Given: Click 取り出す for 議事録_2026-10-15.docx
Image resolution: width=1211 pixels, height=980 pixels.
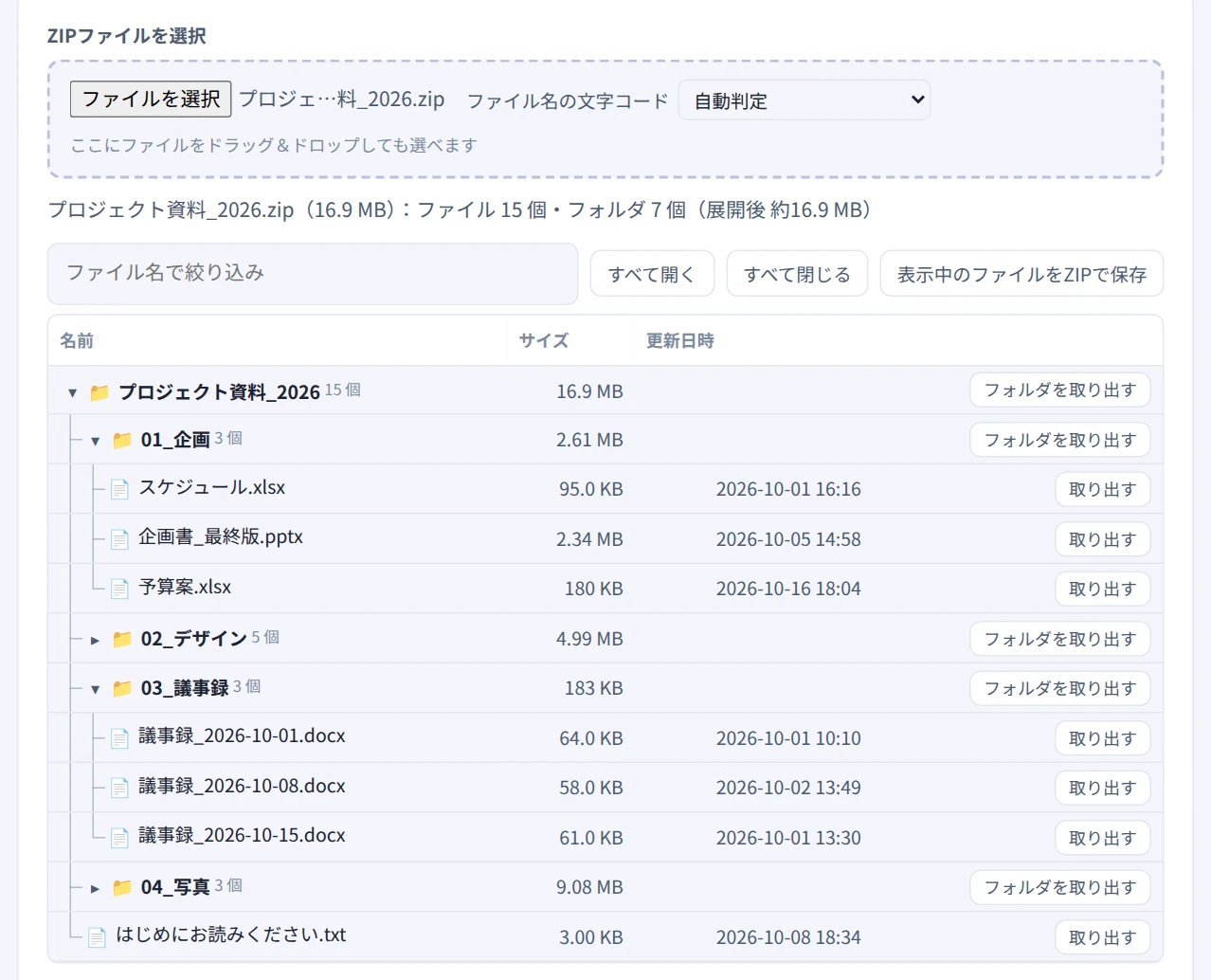Looking at the screenshot, I should pos(1103,838).
